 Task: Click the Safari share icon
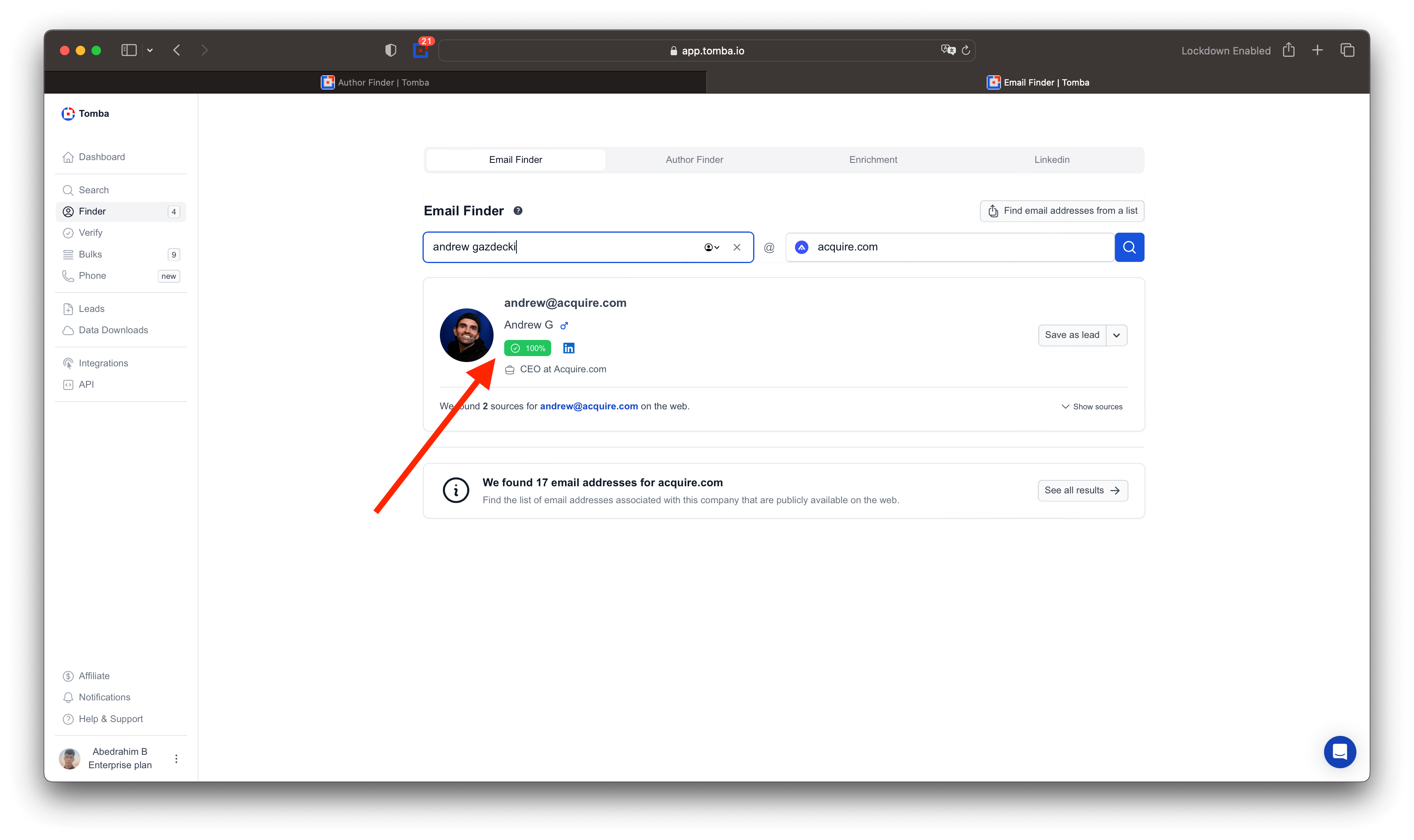click(1288, 50)
